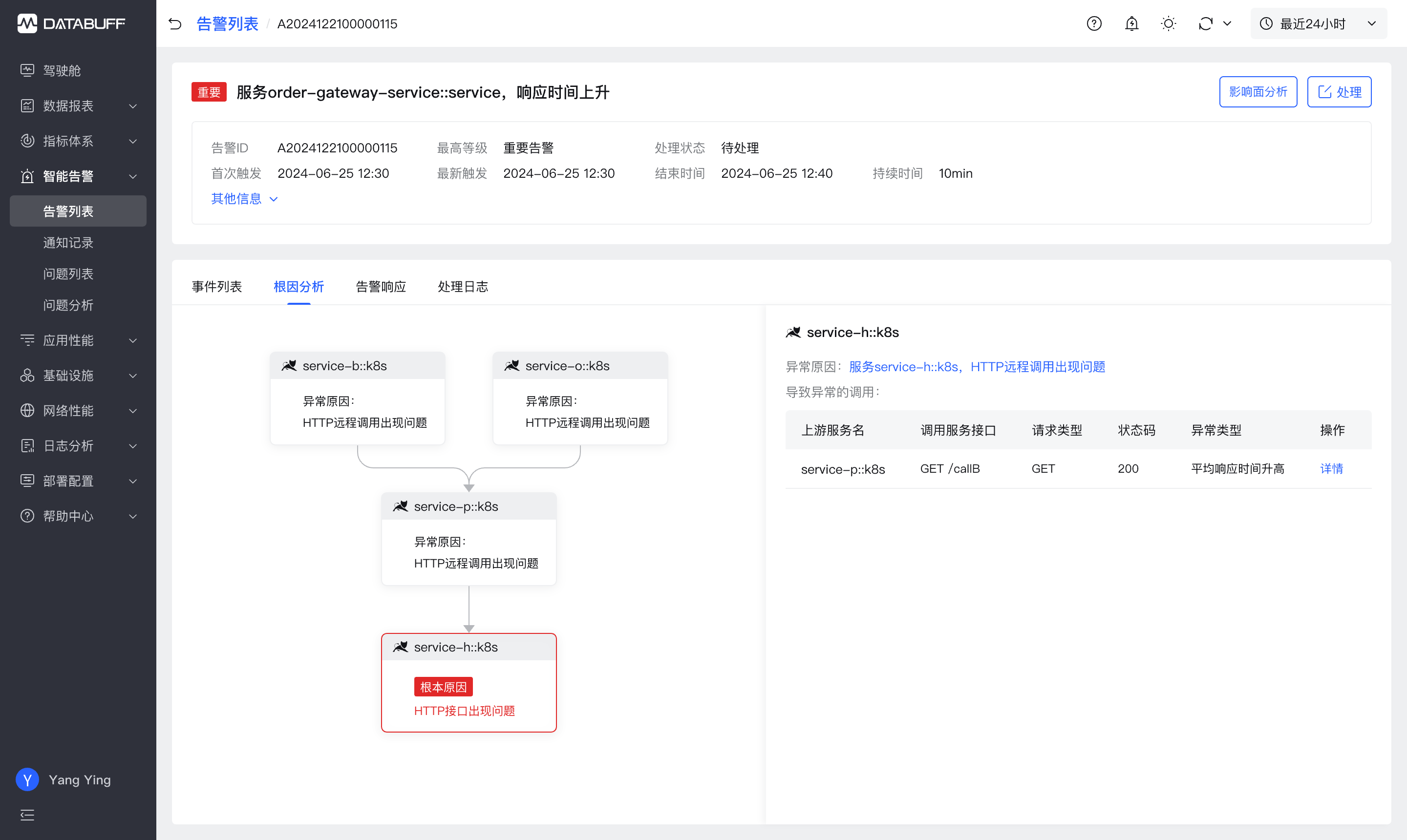Click the service-h::k8s root cause node icon
Viewport: 1407px width, 840px height.
pyautogui.click(x=400, y=647)
